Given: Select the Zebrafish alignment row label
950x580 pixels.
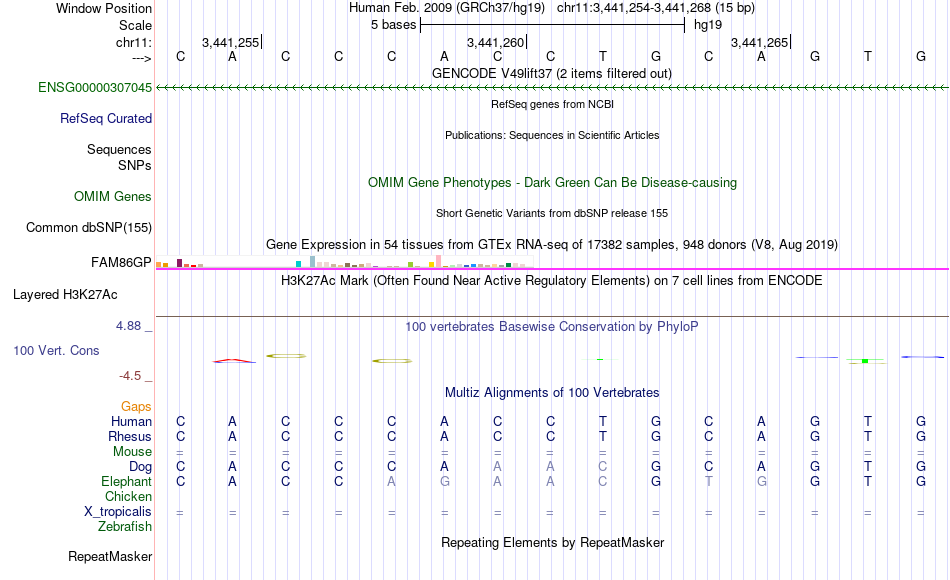Looking at the screenshot, I should [x=125, y=527].
